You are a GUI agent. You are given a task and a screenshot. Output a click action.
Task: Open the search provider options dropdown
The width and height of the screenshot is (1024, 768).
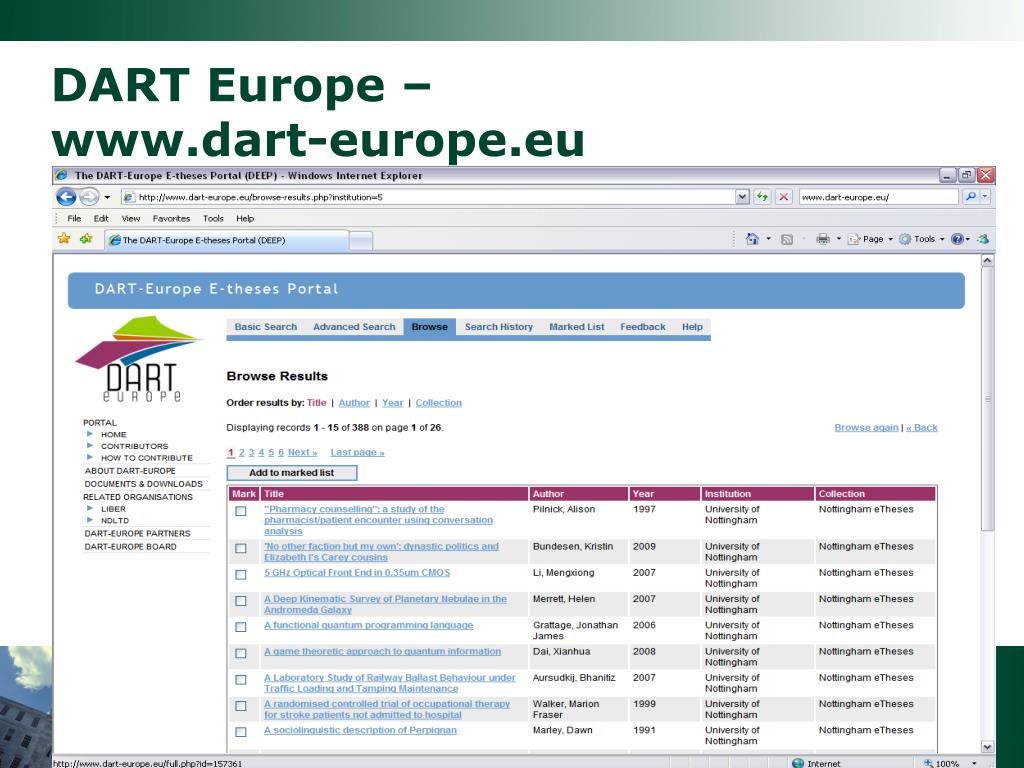coord(985,197)
